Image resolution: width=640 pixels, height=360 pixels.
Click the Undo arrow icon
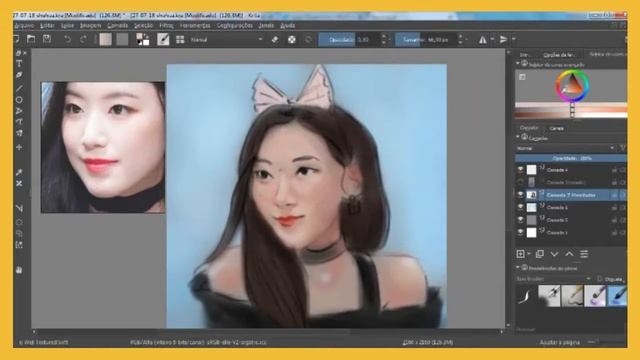tap(67, 40)
